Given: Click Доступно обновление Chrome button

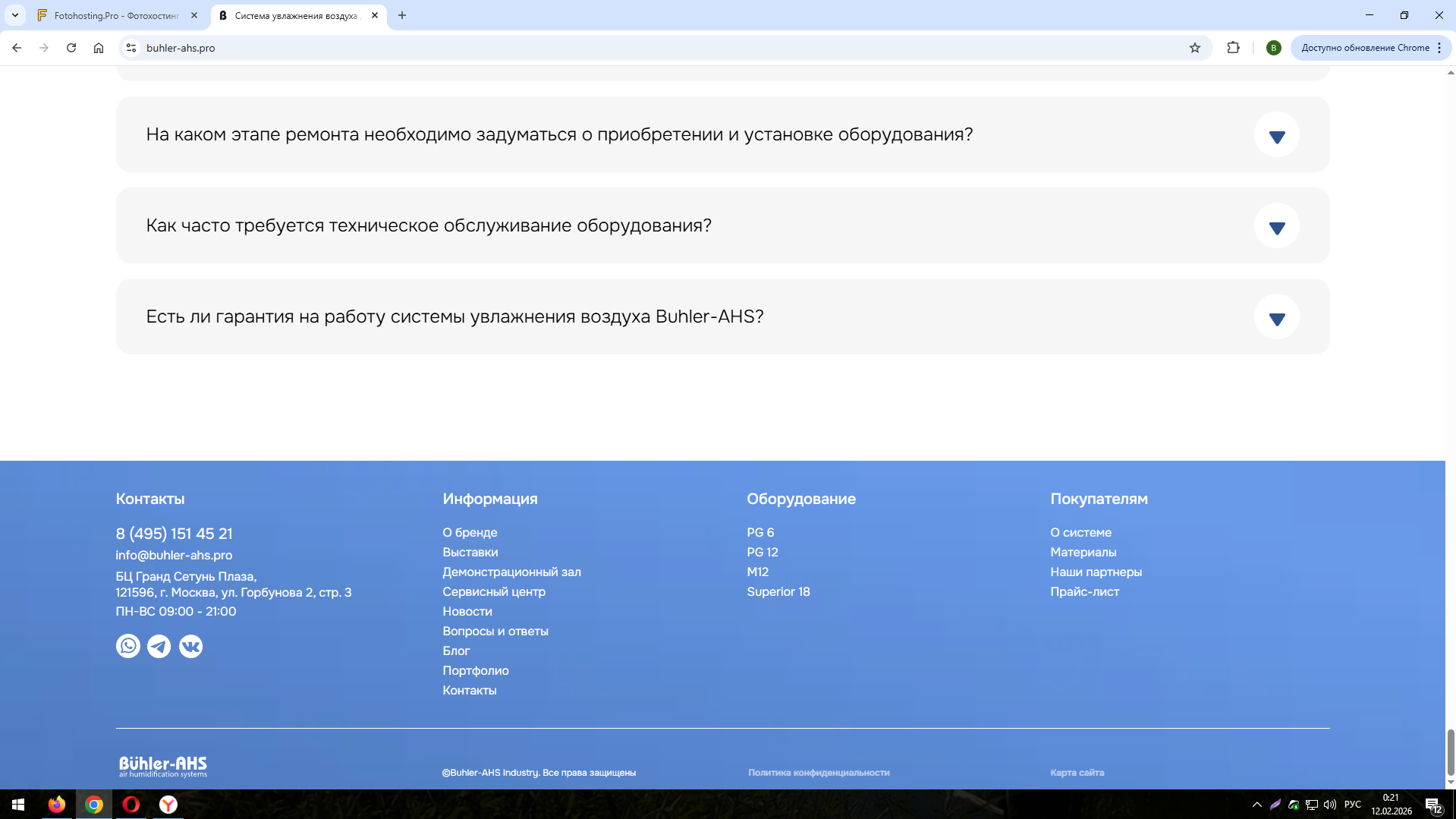Looking at the screenshot, I should (x=1371, y=48).
